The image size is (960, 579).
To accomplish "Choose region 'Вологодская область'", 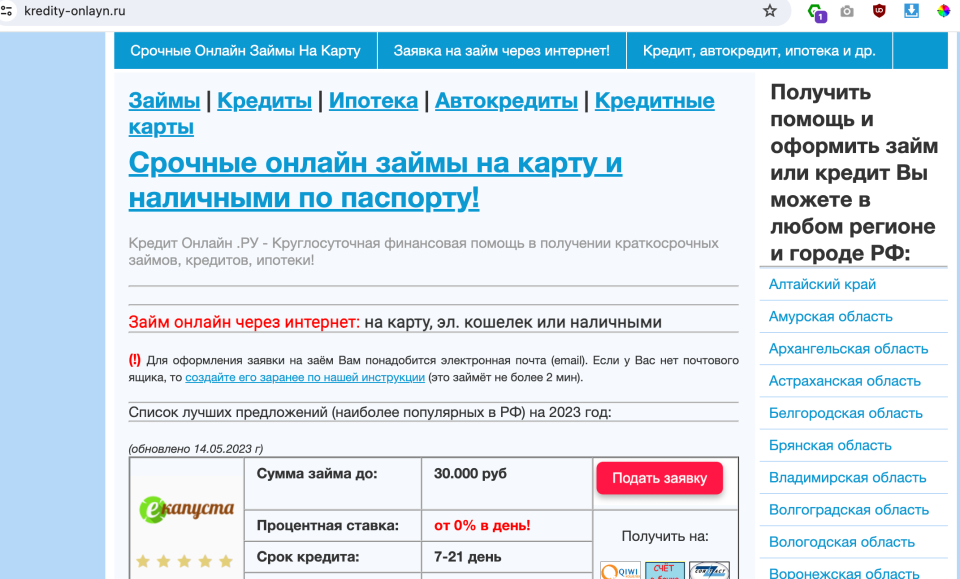I will click(x=842, y=542).
